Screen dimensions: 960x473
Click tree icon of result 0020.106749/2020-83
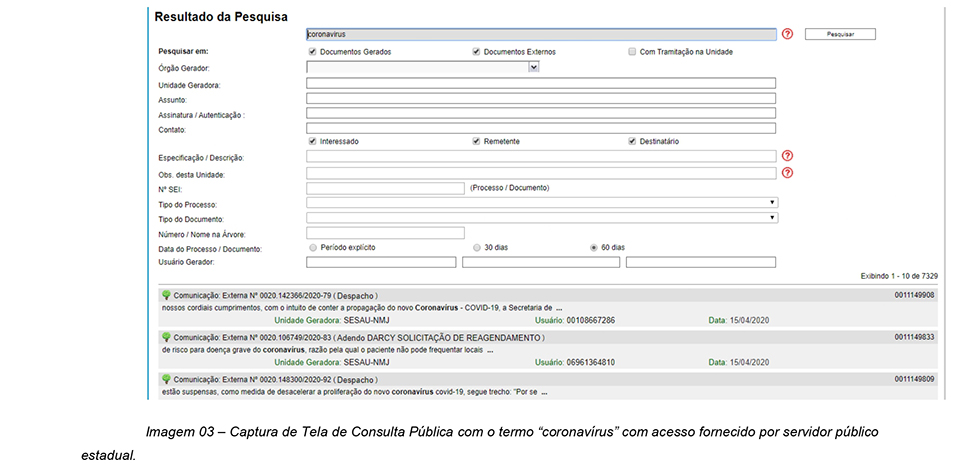[x=166, y=337]
